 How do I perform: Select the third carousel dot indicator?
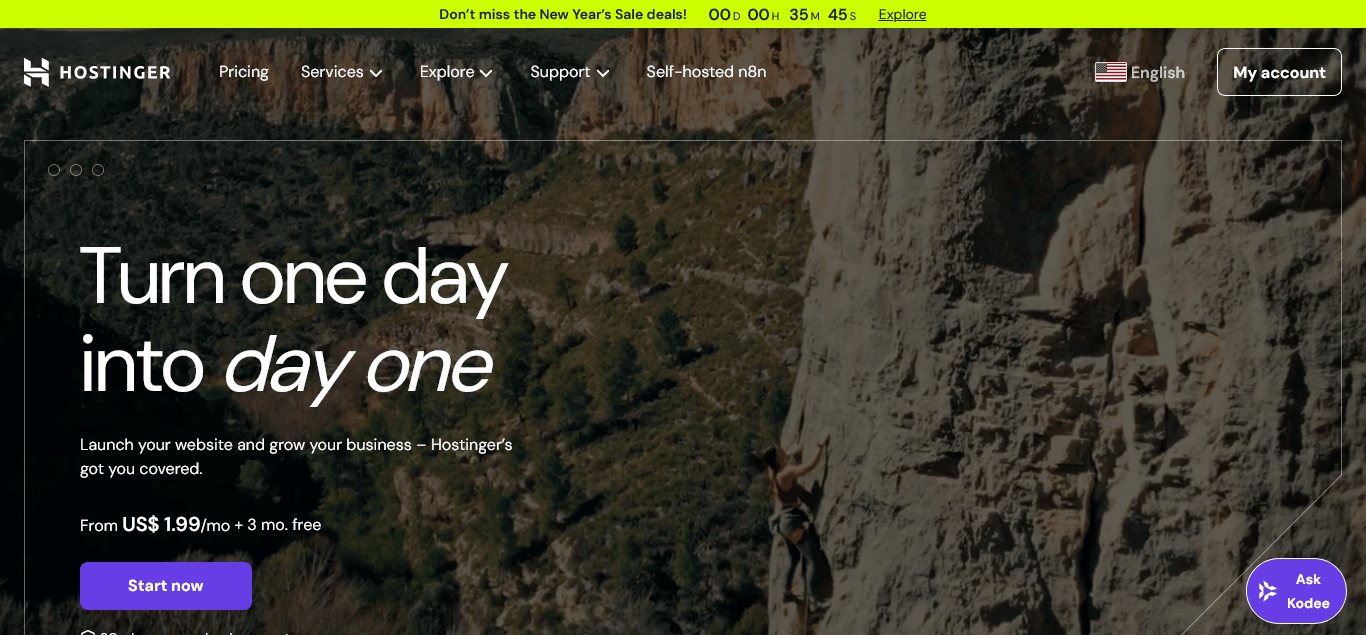pos(98,170)
